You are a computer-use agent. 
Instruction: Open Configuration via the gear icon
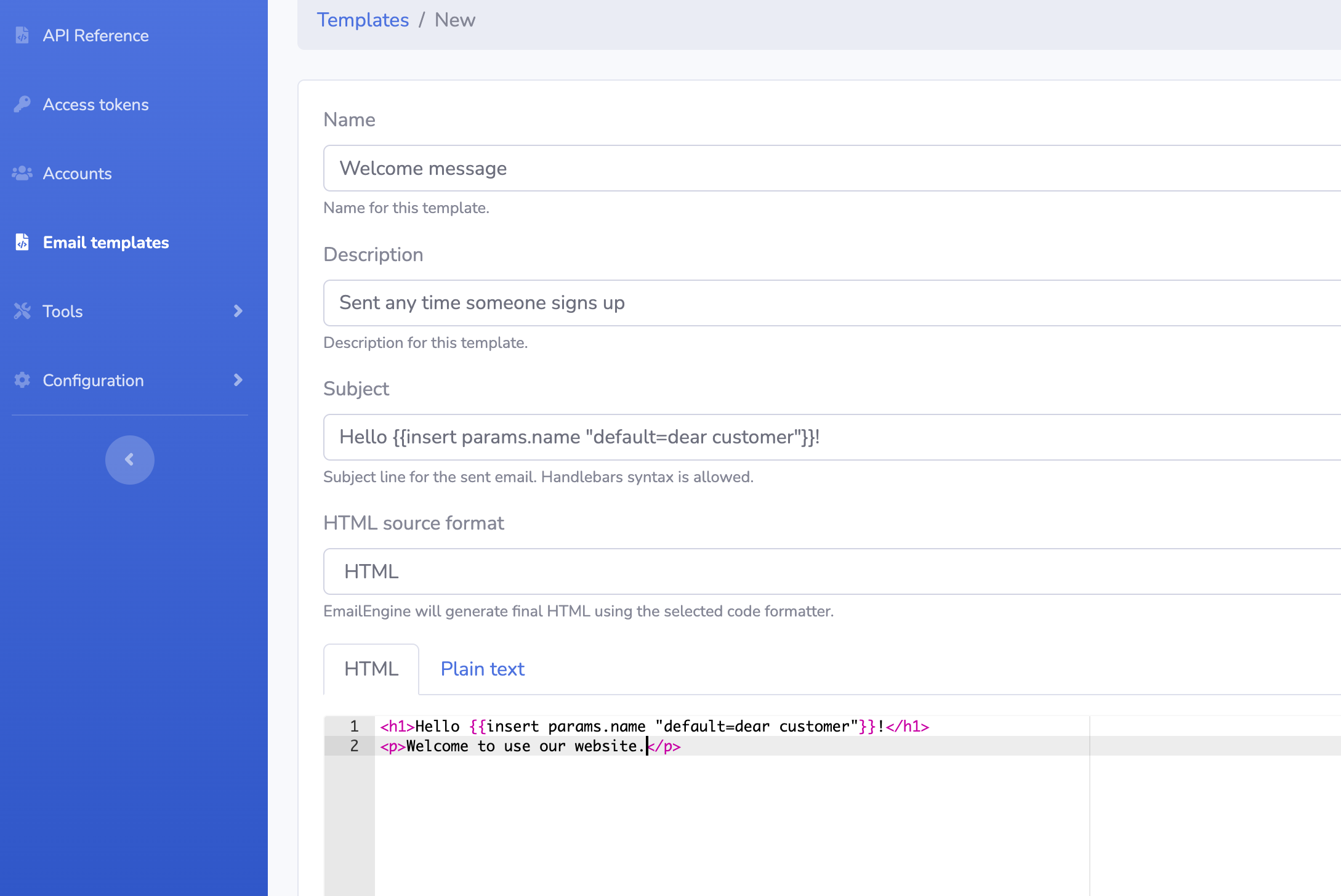point(22,380)
